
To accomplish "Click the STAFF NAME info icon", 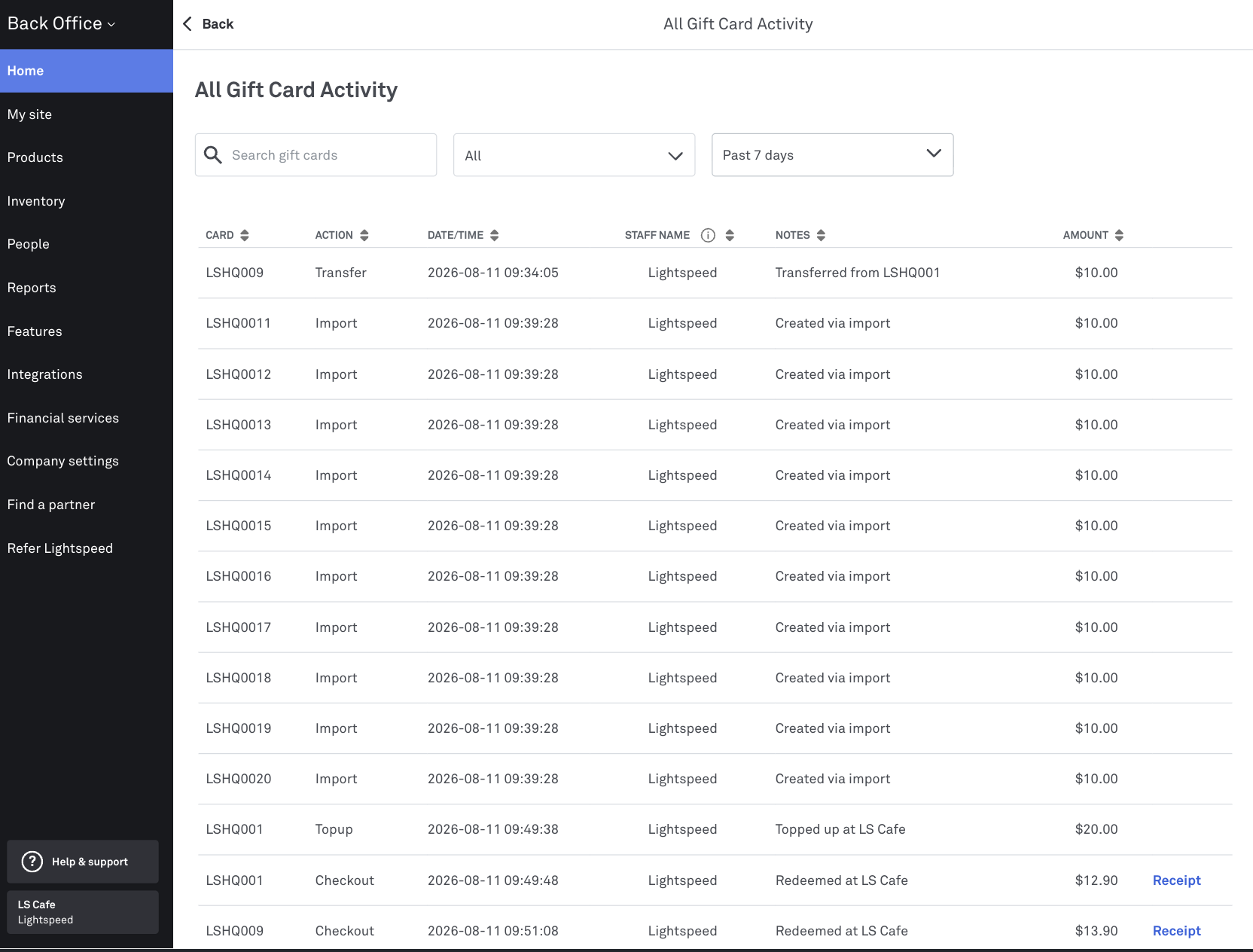I will point(708,235).
